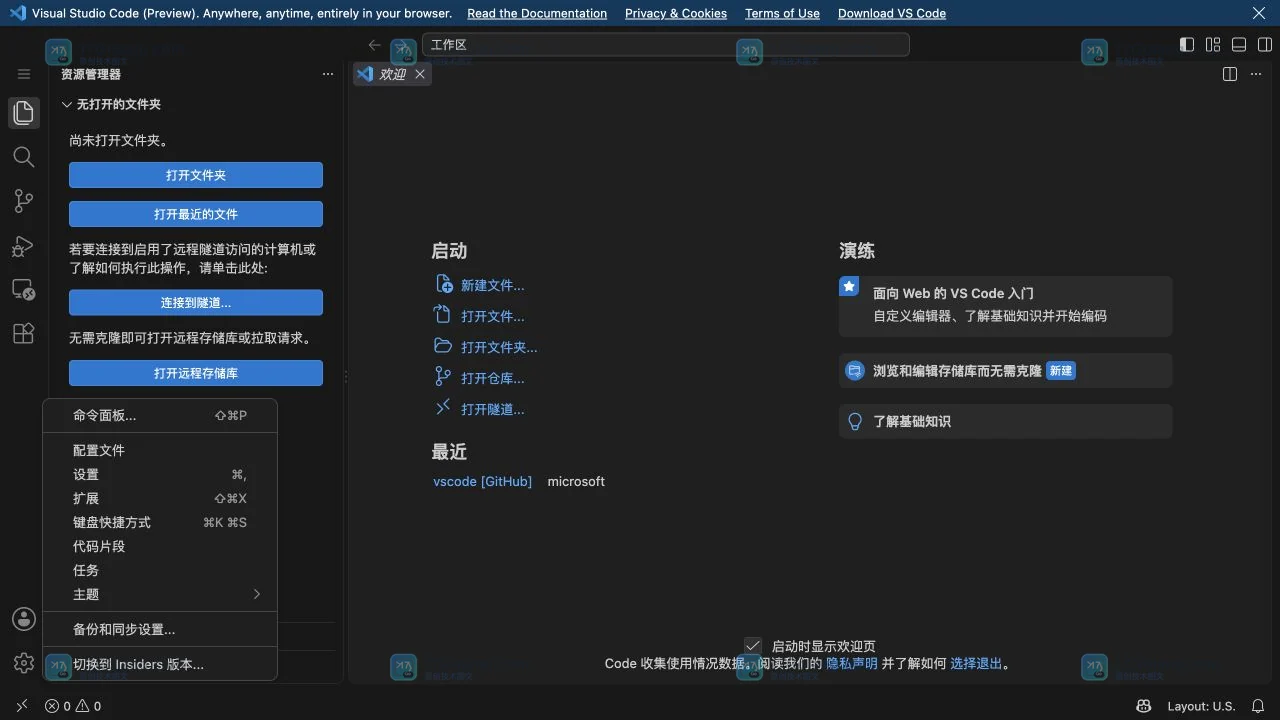The image size is (1280, 720).
Task: Choose 设置 from the manage menu
Action: 160,474
